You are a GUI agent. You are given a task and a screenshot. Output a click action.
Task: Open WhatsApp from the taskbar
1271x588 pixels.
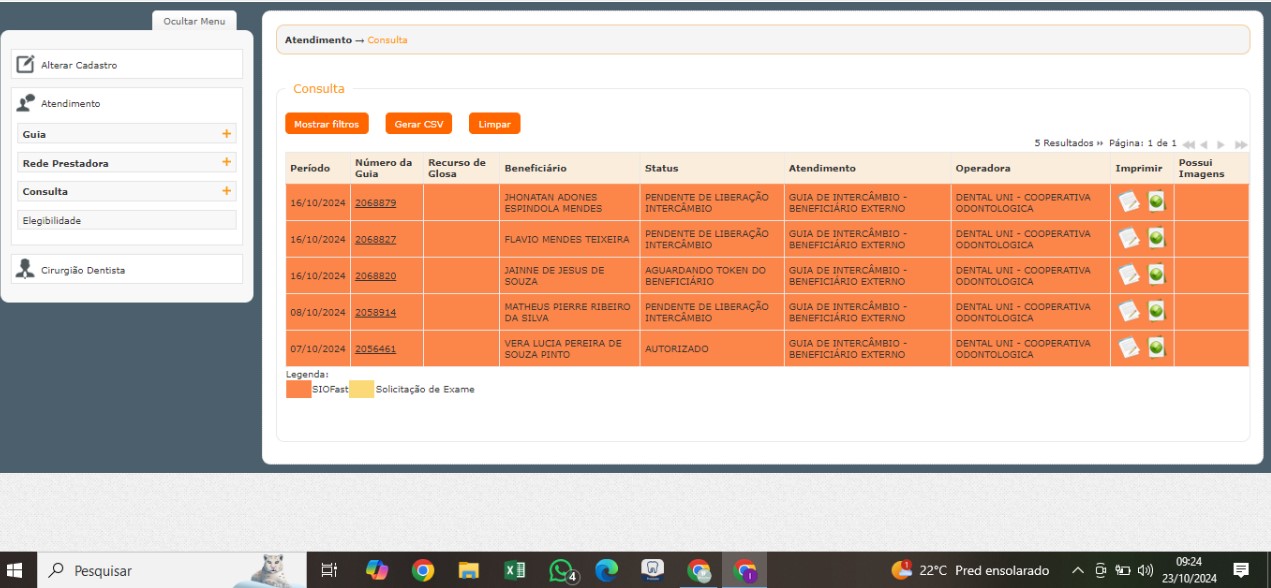562,570
